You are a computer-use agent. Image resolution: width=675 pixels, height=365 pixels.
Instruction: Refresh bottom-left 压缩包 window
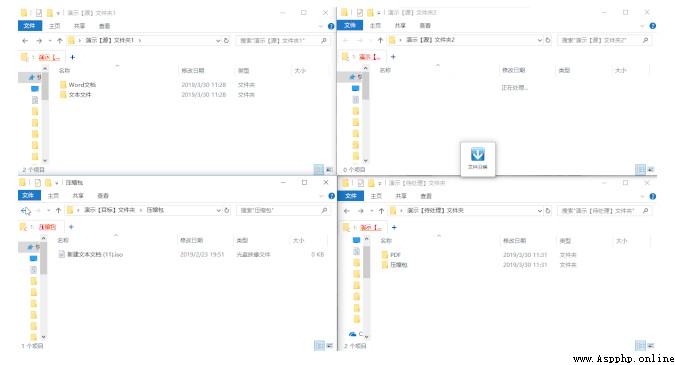click(x=226, y=210)
